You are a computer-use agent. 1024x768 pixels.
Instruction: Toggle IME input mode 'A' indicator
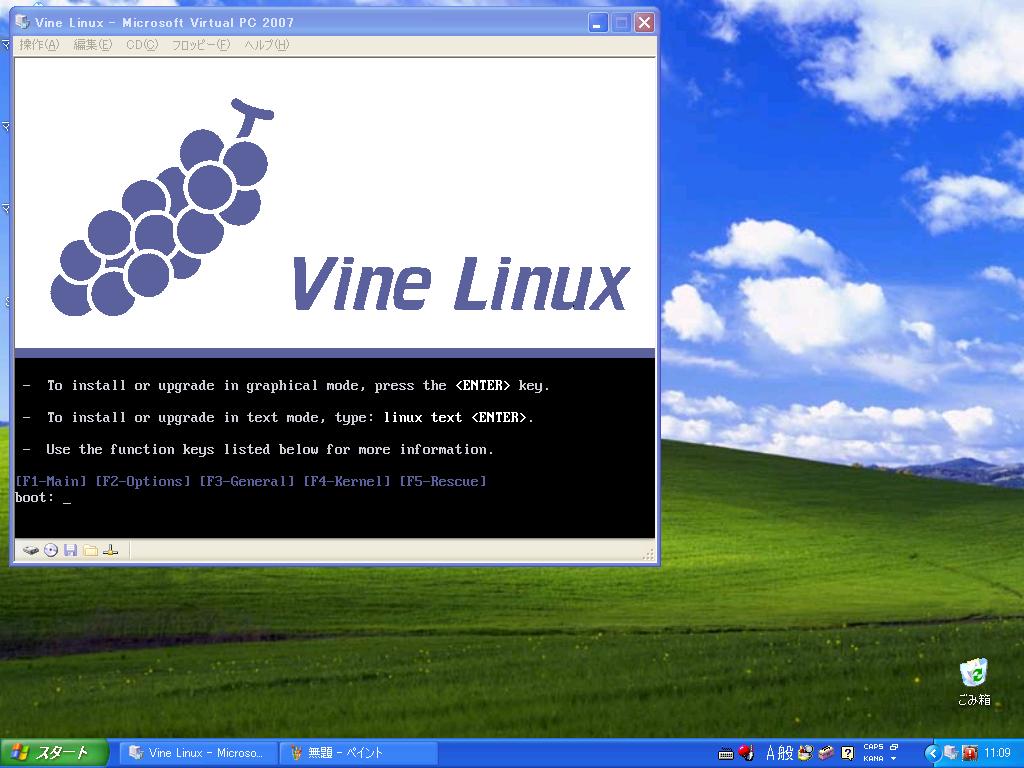tap(771, 753)
